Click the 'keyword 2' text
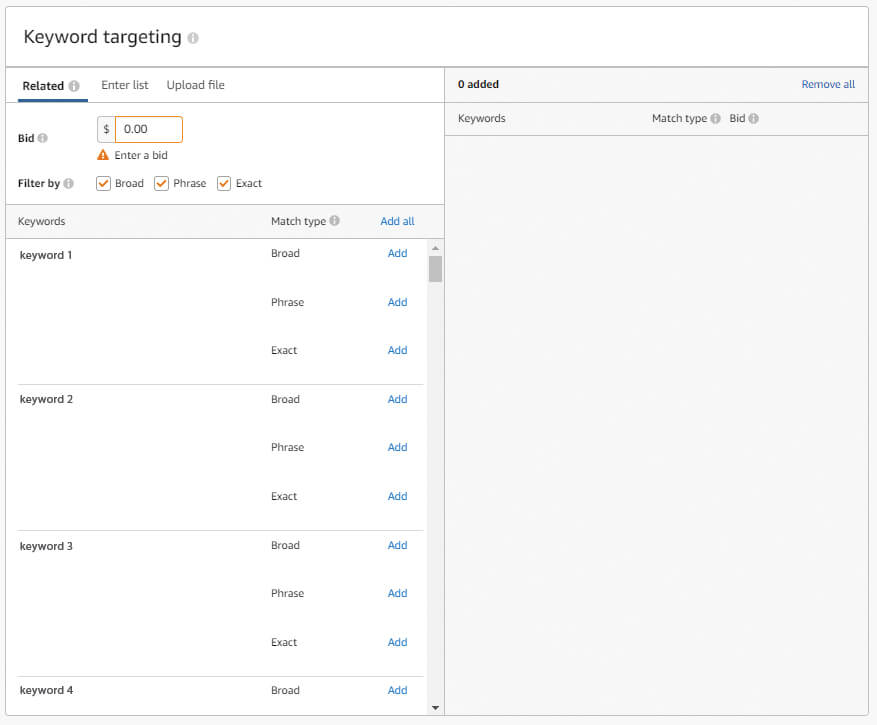Image resolution: width=877 pixels, height=725 pixels. point(46,399)
